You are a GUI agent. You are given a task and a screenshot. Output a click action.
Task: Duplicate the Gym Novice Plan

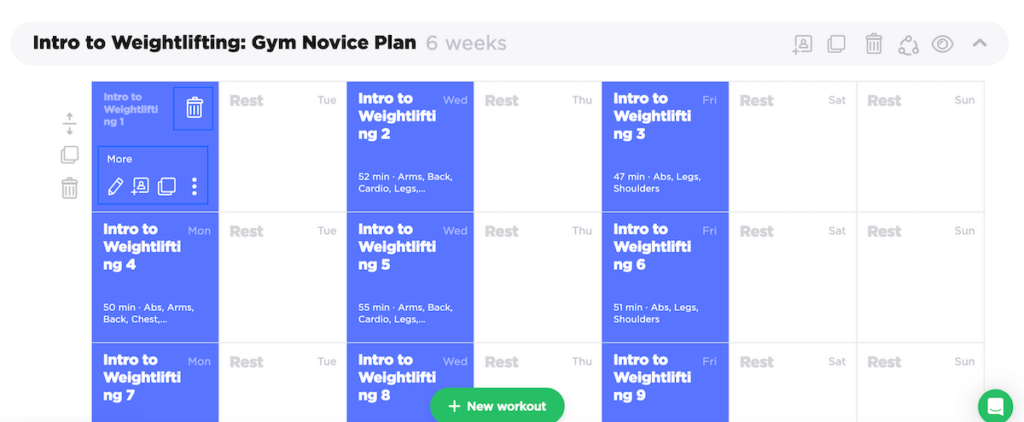click(836, 44)
